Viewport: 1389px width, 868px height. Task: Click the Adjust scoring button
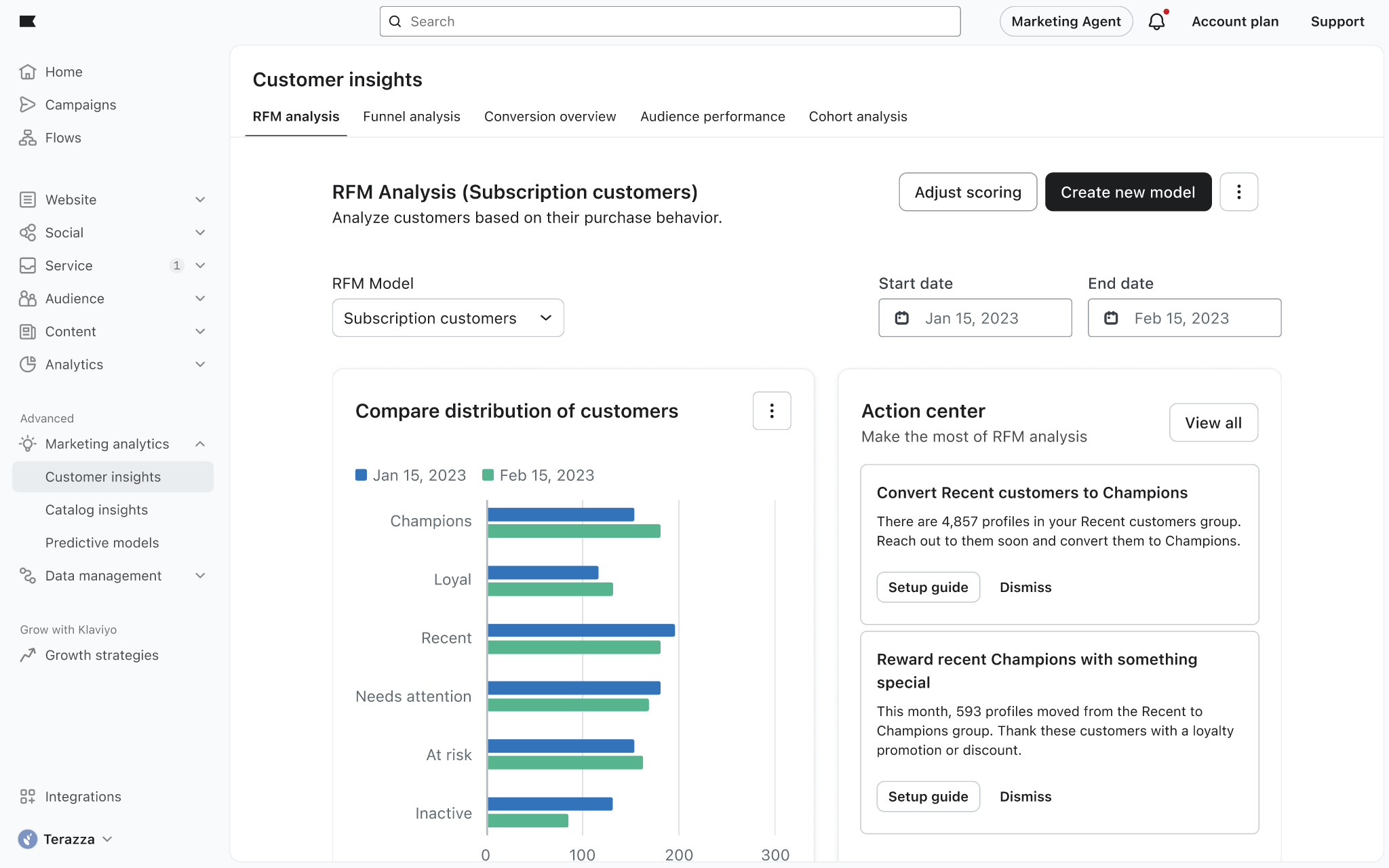click(x=968, y=192)
